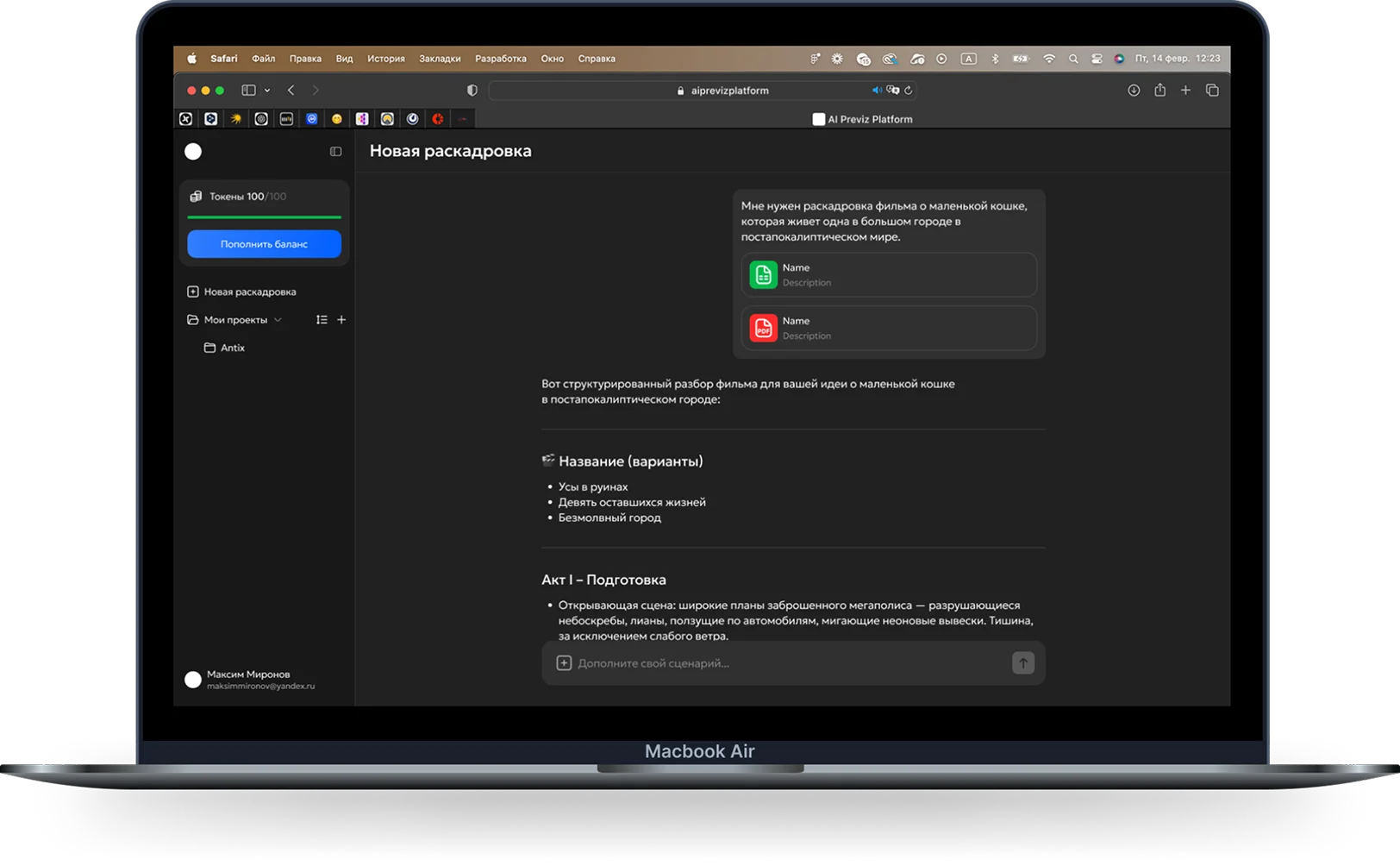This screenshot has height=866, width=1400.
Task: Open Правка menu
Action: [305, 59]
